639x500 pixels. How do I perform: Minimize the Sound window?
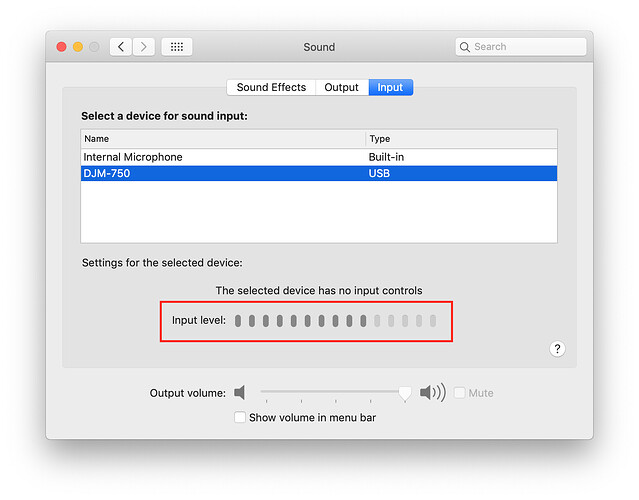pos(78,47)
